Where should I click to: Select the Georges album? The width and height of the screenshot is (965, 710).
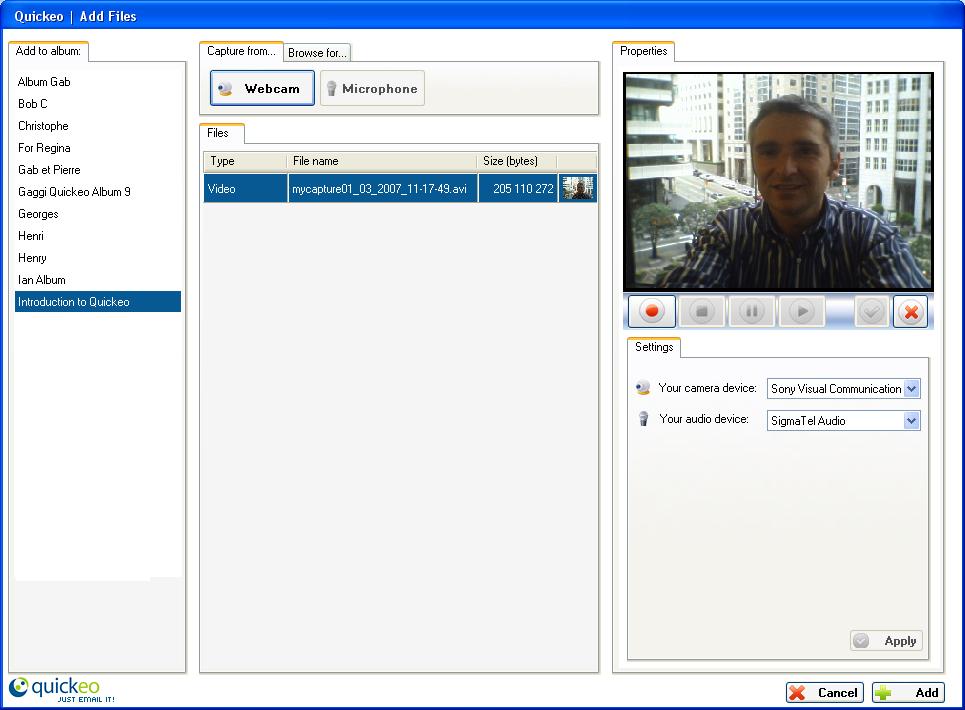click(98, 214)
